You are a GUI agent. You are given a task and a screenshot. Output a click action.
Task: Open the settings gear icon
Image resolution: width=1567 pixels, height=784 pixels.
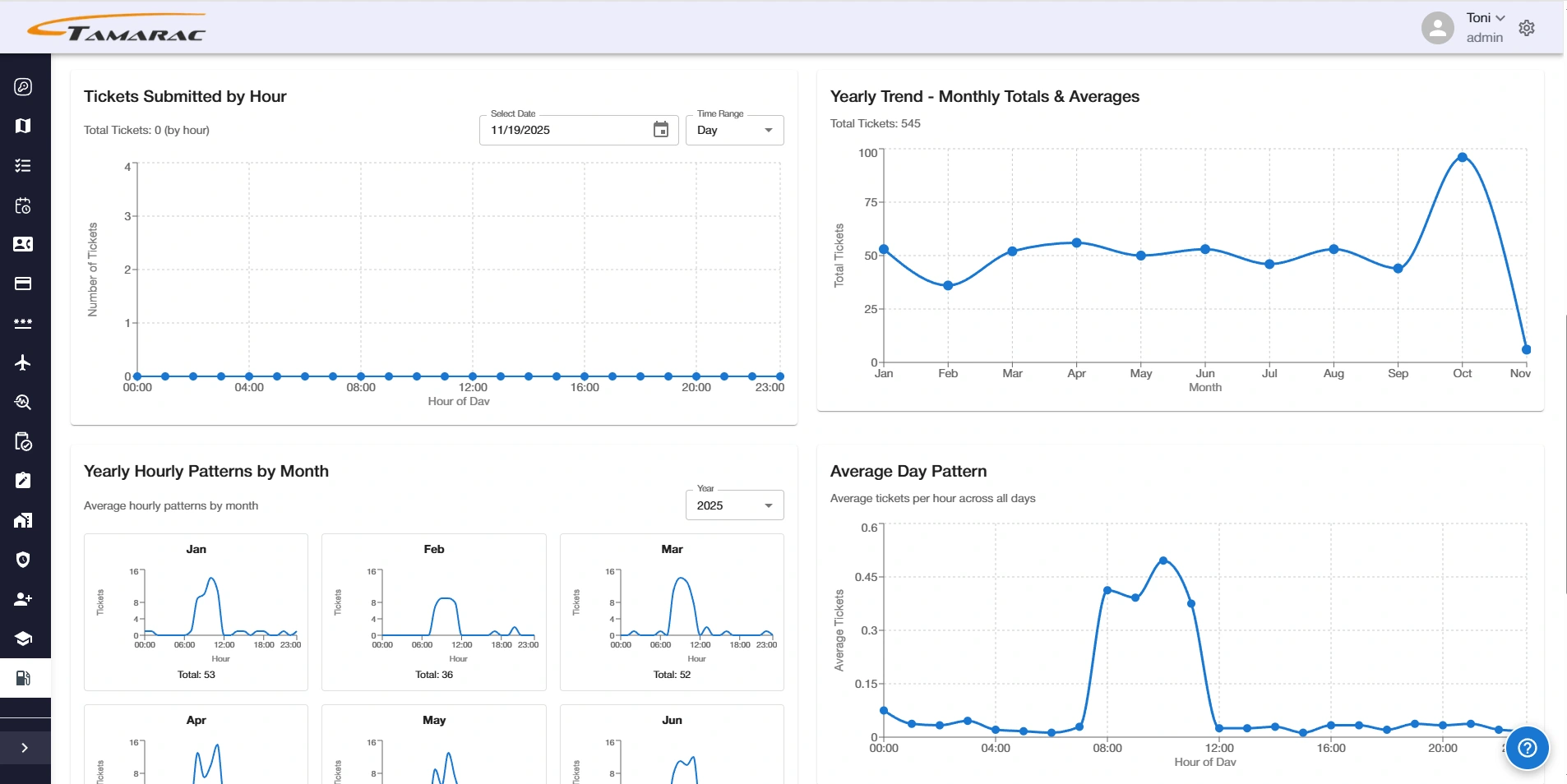(1527, 28)
